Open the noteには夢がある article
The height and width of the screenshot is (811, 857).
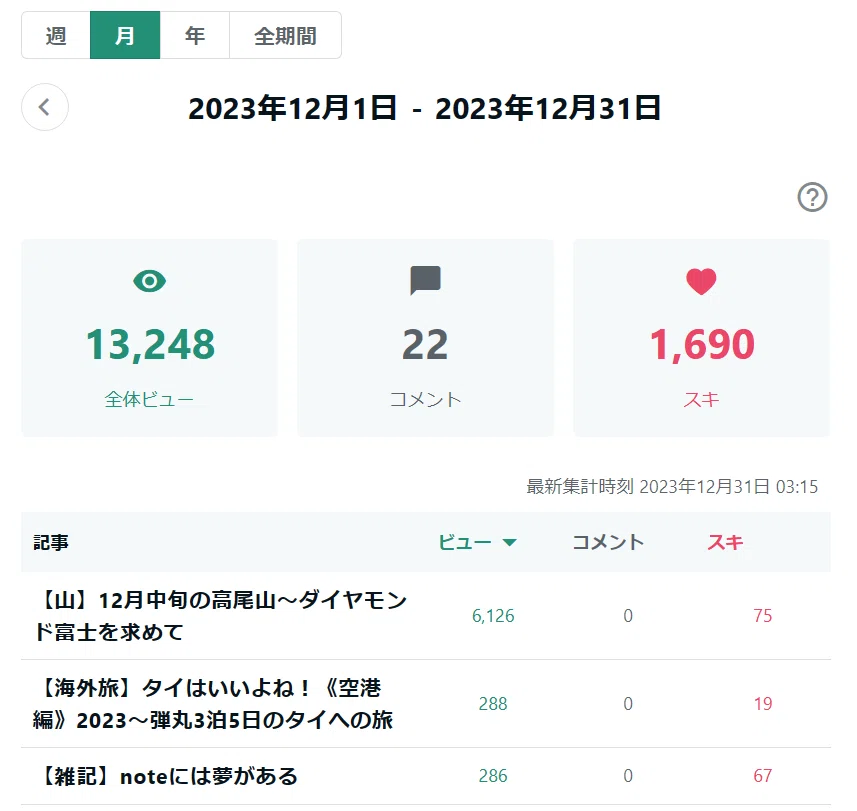point(166,776)
